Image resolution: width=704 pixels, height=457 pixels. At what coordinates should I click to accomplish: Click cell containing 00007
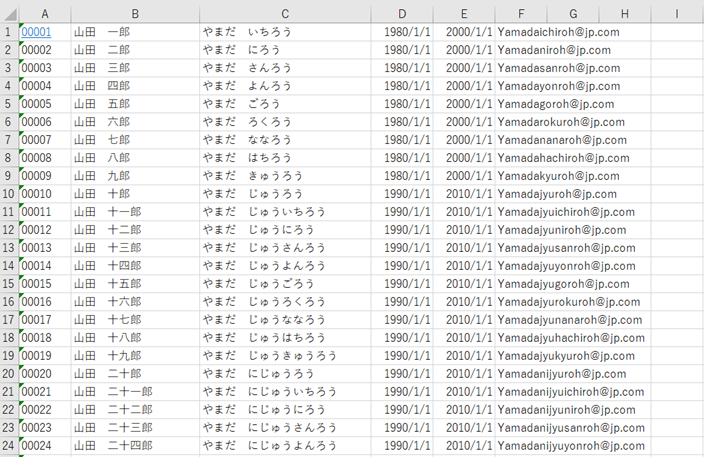[45, 140]
